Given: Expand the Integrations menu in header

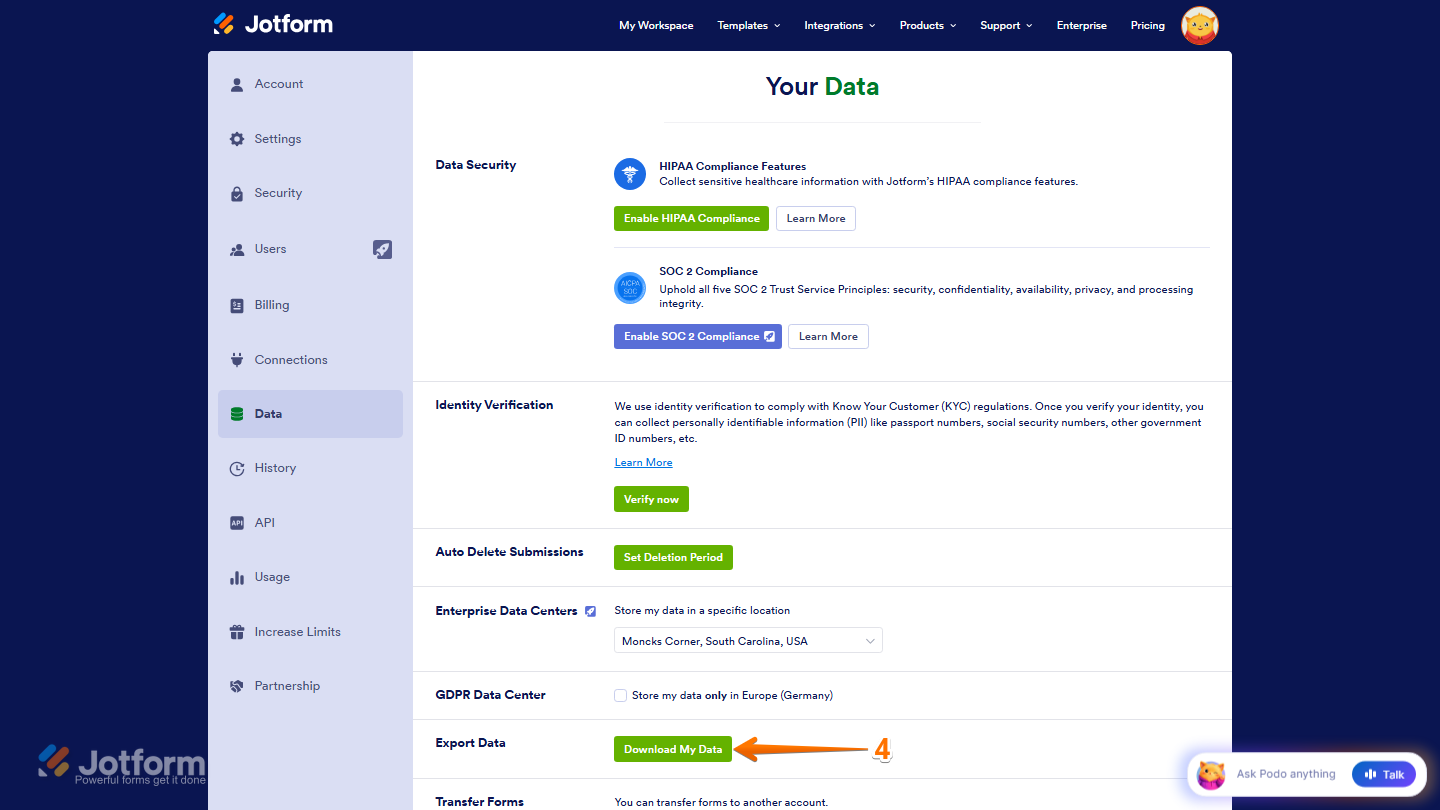Looking at the screenshot, I should click(x=840, y=26).
